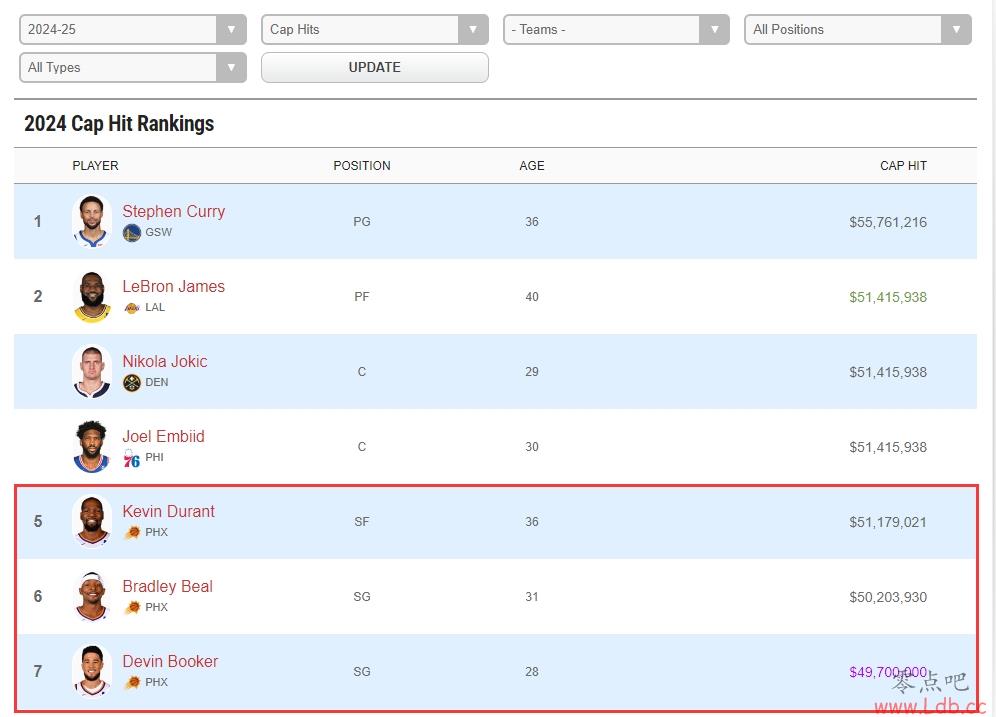
Task: Click Stephen Curry's cap hit $55,761,216
Action: [888, 222]
